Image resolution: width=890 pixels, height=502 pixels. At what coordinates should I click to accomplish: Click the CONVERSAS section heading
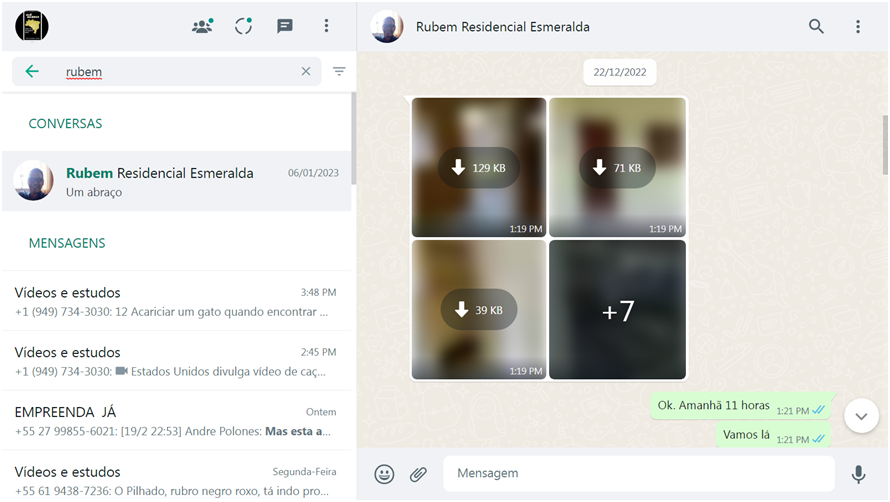click(65, 123)
